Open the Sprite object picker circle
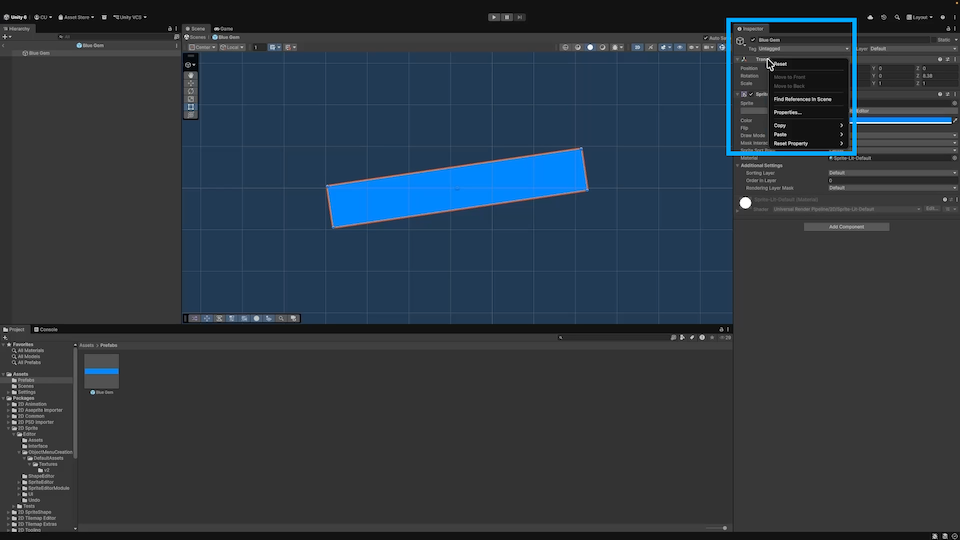The image size is (960, 540). pos(954,103)
